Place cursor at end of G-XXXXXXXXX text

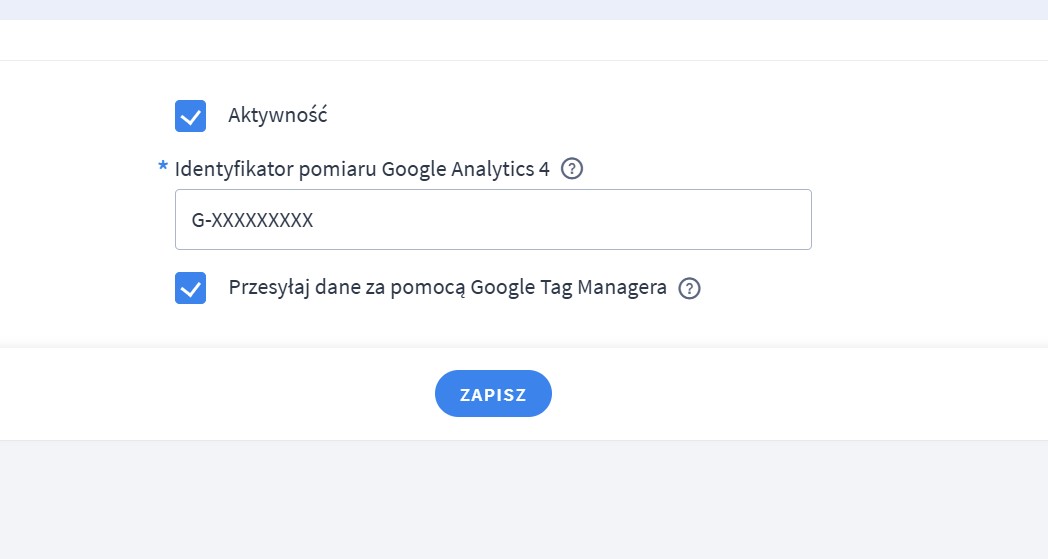[x=314, y=220]
